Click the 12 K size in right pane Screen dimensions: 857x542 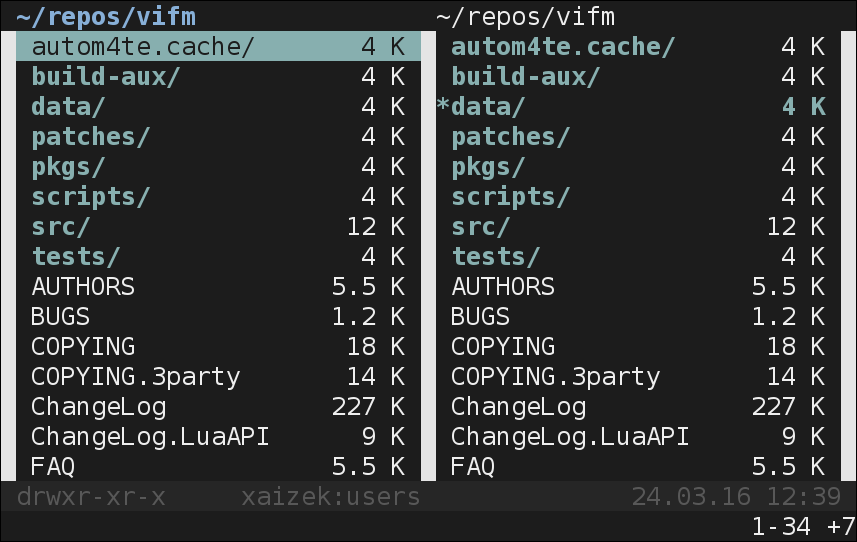click(x=796, y=226)
